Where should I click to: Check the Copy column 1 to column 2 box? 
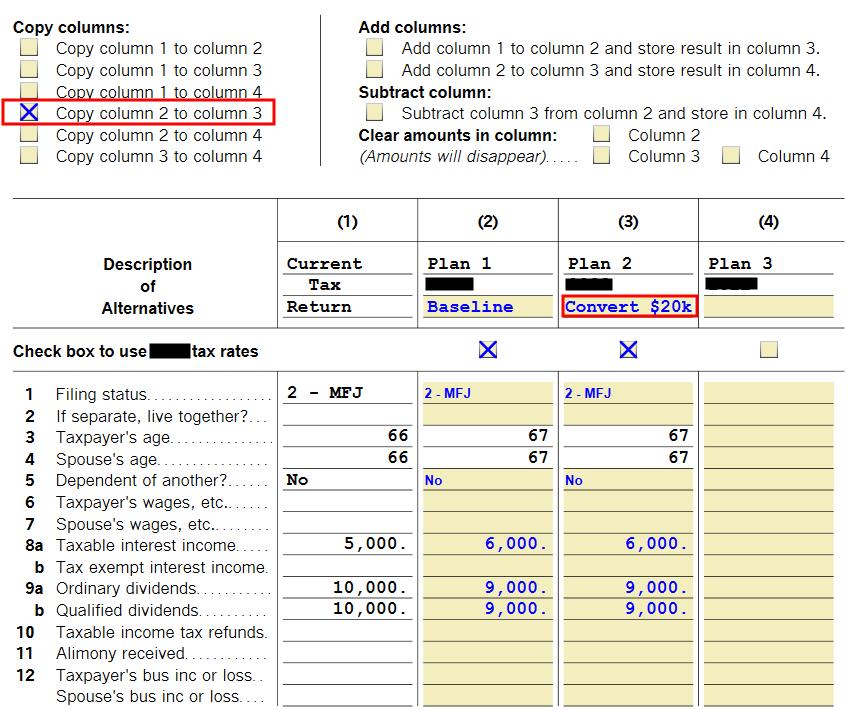[x=29, y=47]
